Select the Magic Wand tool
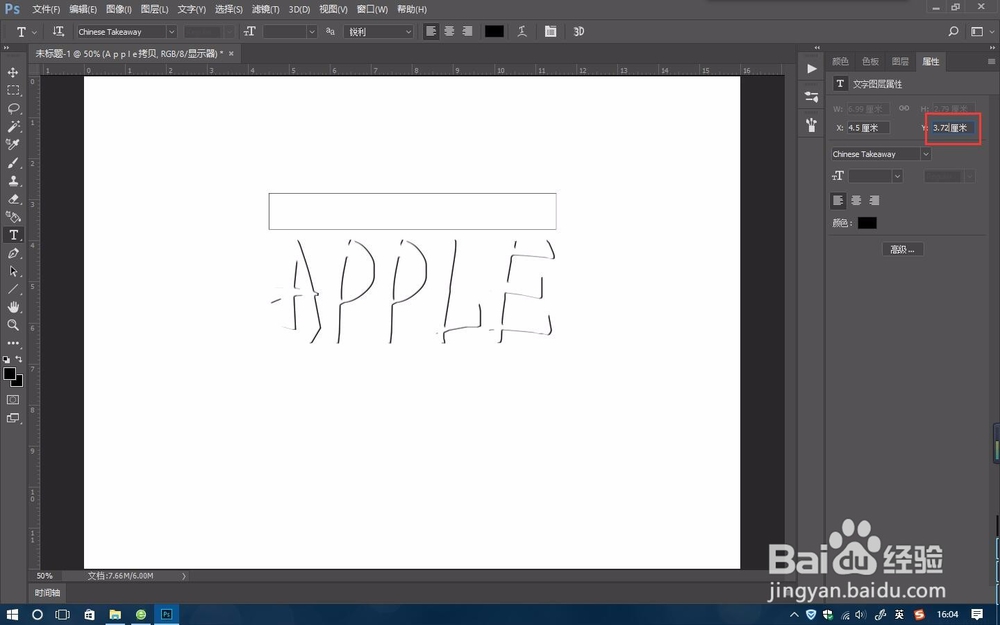Screen dimensions: 1000x625 pos(13,126)
